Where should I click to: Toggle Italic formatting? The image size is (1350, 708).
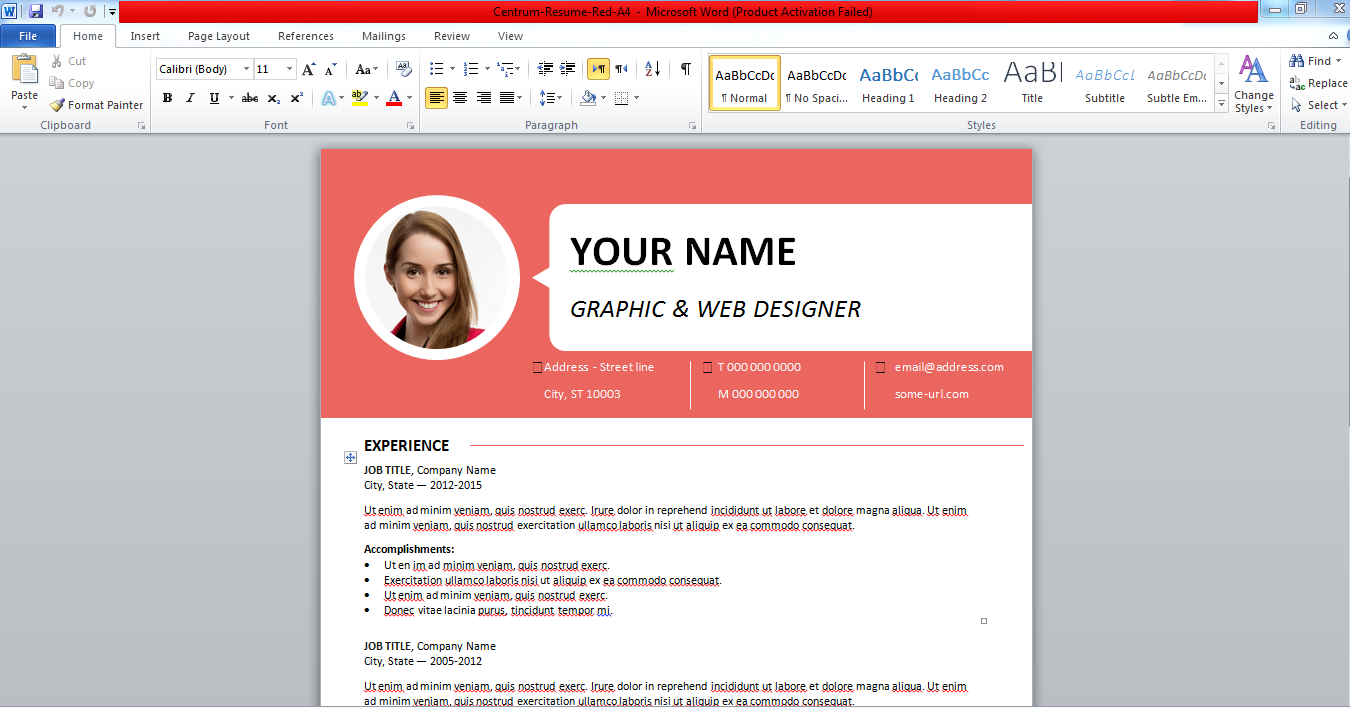[x=190, y=98]
